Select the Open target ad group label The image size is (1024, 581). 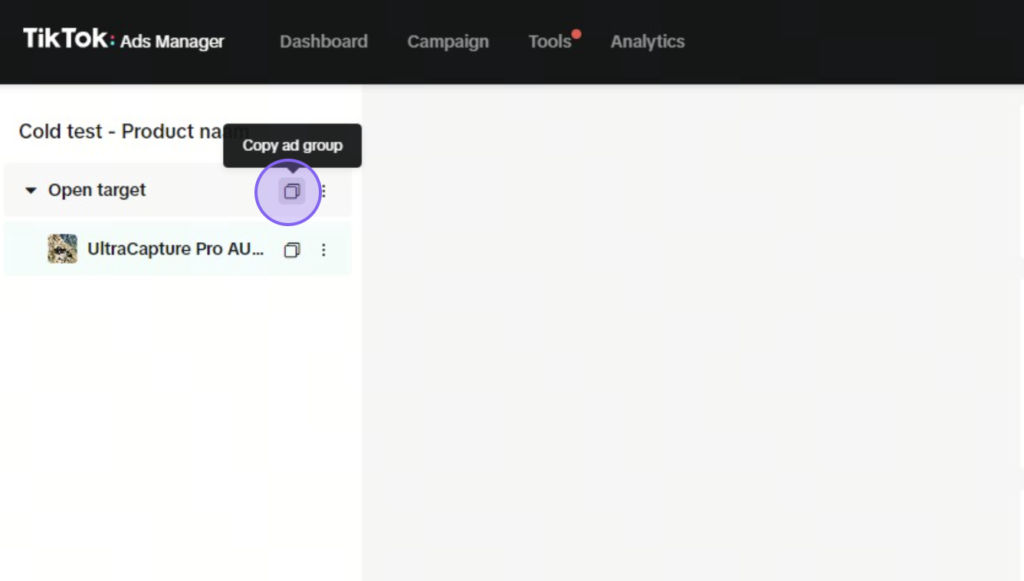tap(97, 190)
